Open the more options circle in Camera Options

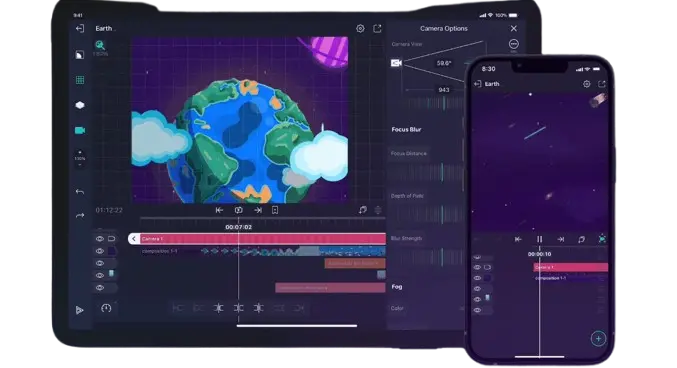click(513, 44)
